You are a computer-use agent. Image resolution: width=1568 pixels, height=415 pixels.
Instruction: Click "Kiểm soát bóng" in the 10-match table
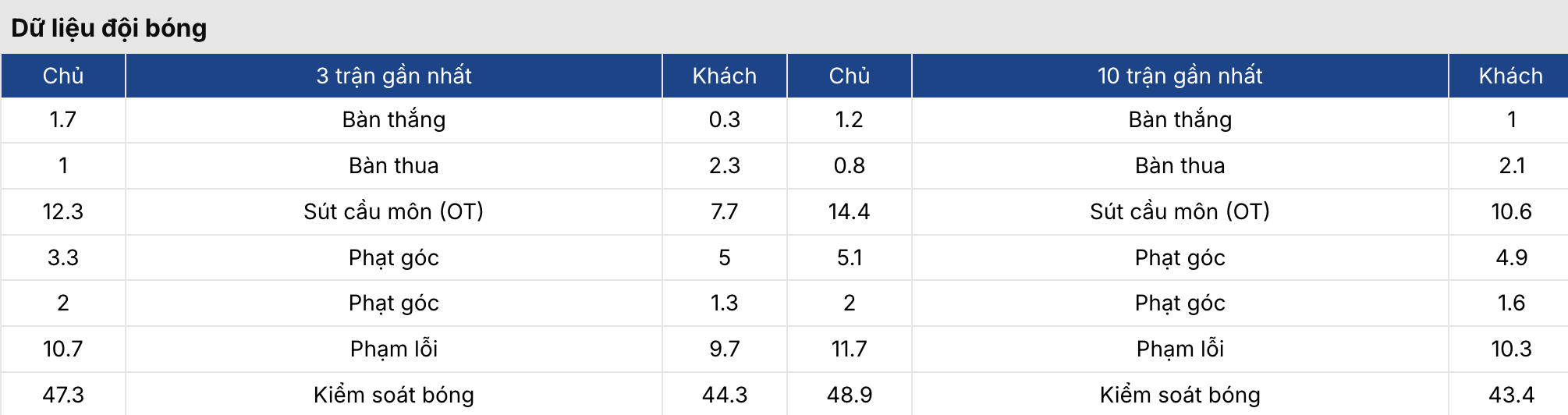[x=1180, y=395]
